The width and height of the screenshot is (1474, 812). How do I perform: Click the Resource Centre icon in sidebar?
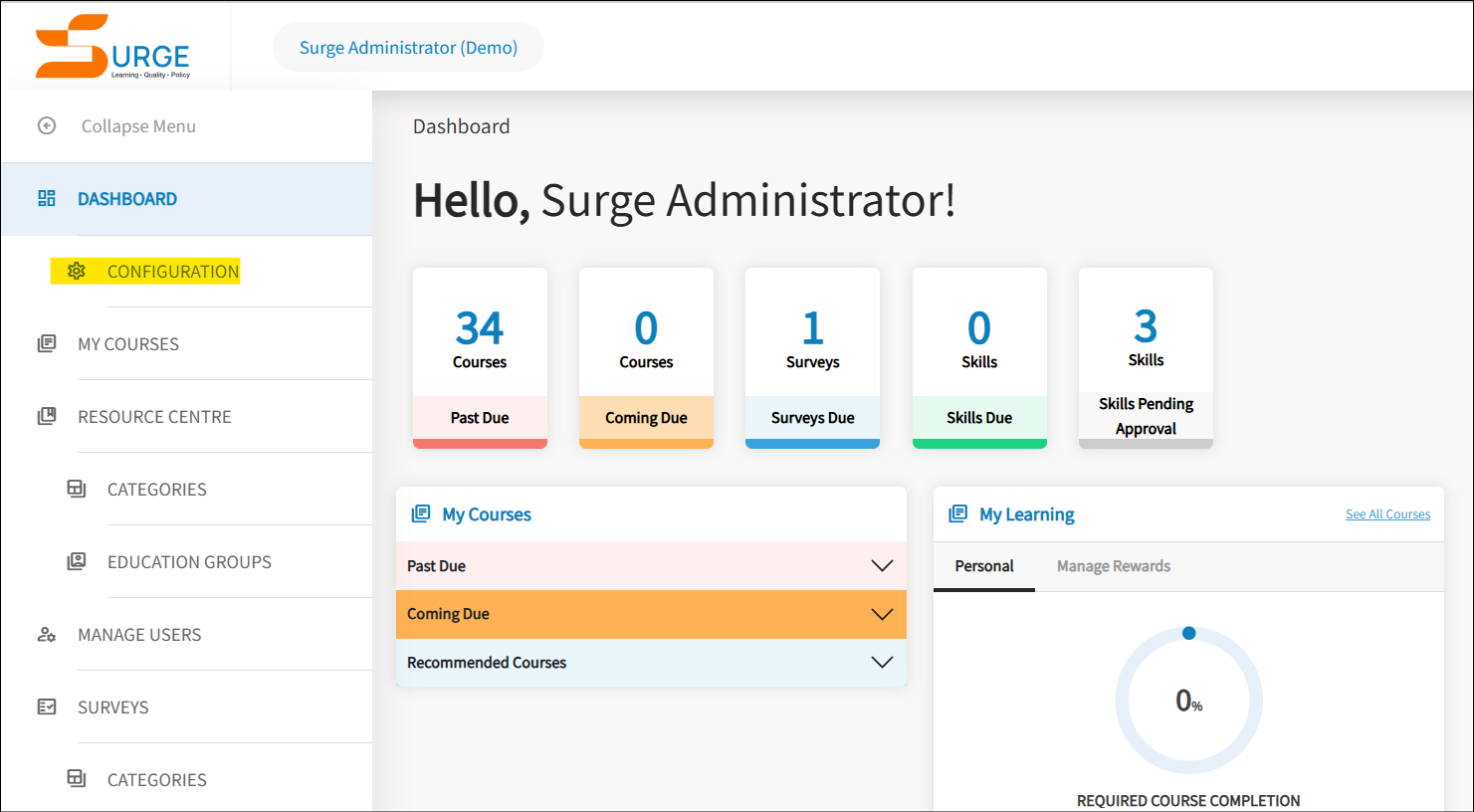46,415
